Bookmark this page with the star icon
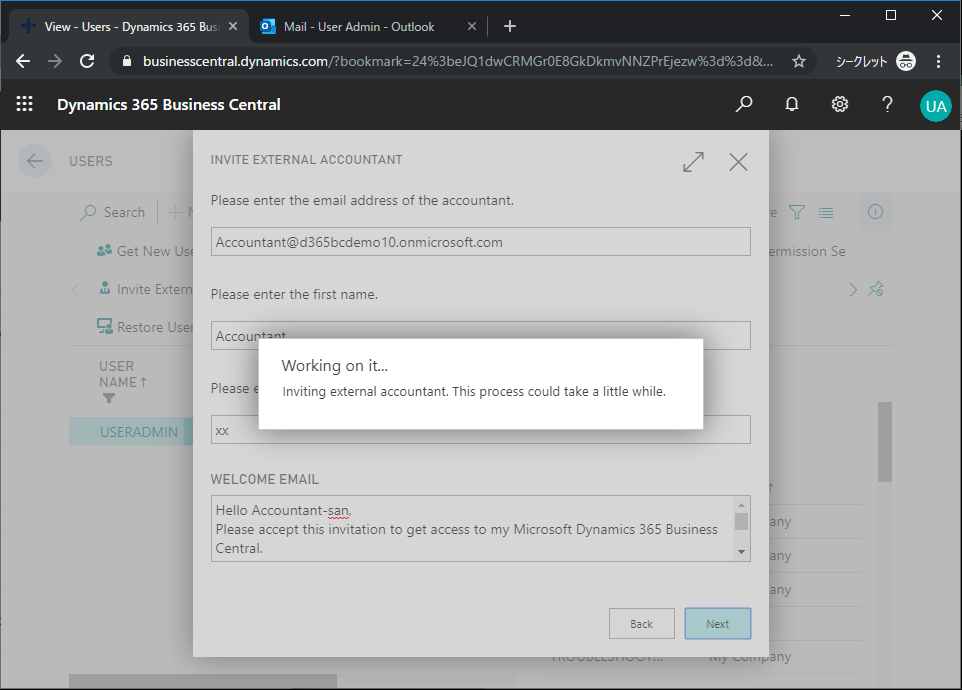Screen dimensions: 962x690 (798, 61)
